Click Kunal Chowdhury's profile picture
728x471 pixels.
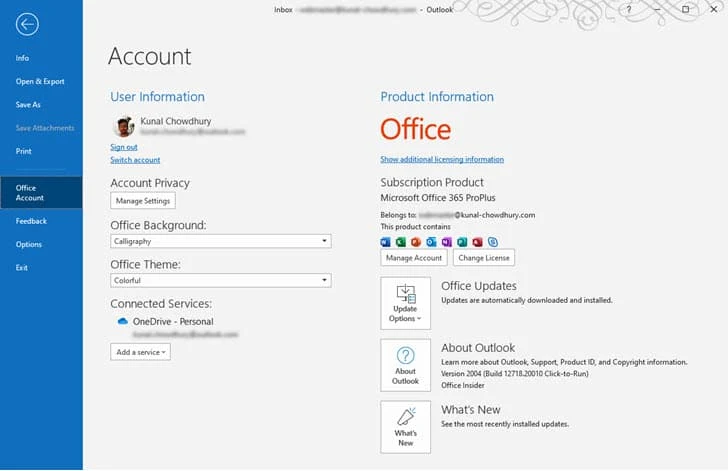pos(124,126)
